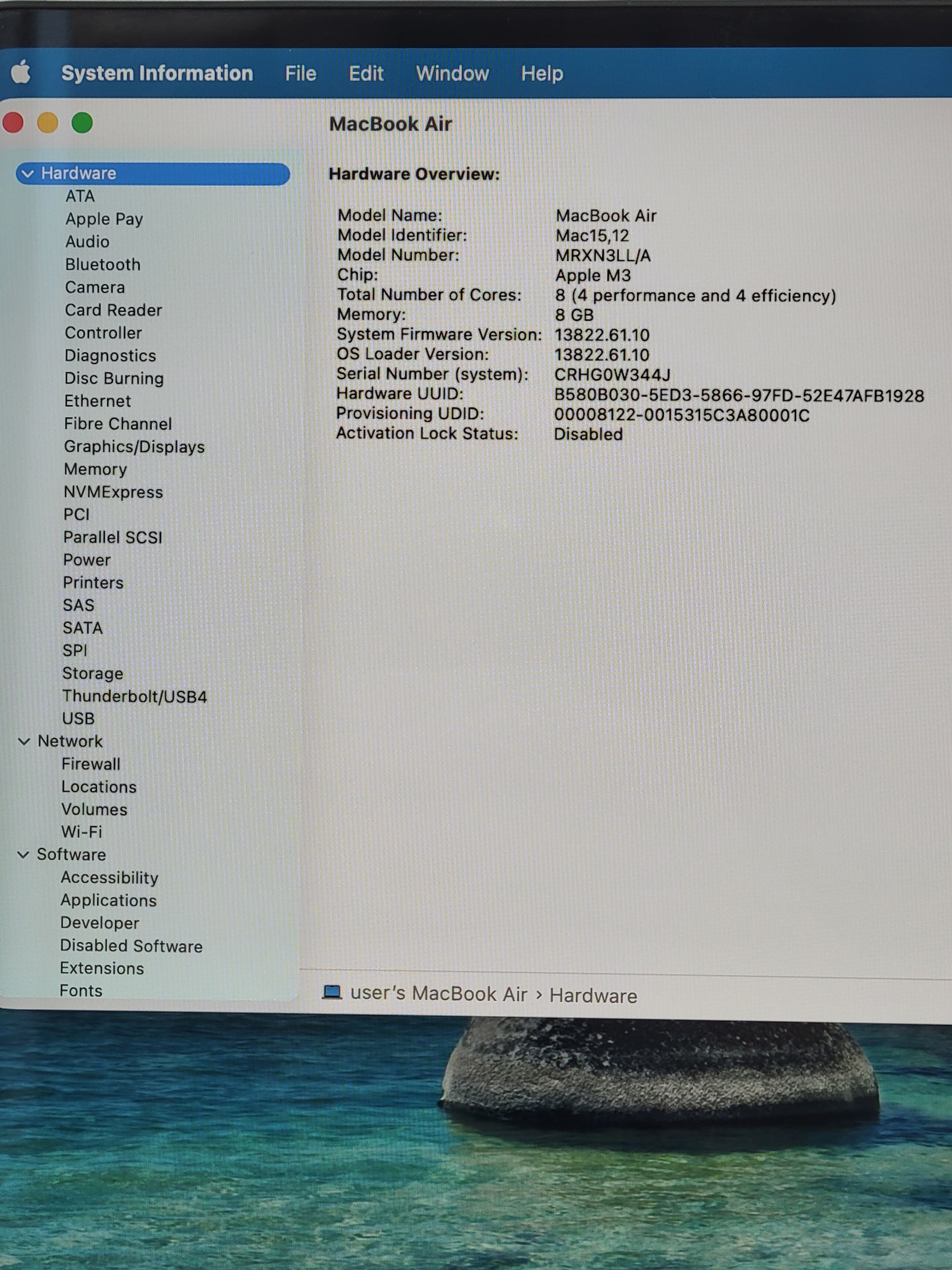This screenshot has height=1270, width=952.
Task: Select Bluetooth in the sidebar
Action: [103, 264]
